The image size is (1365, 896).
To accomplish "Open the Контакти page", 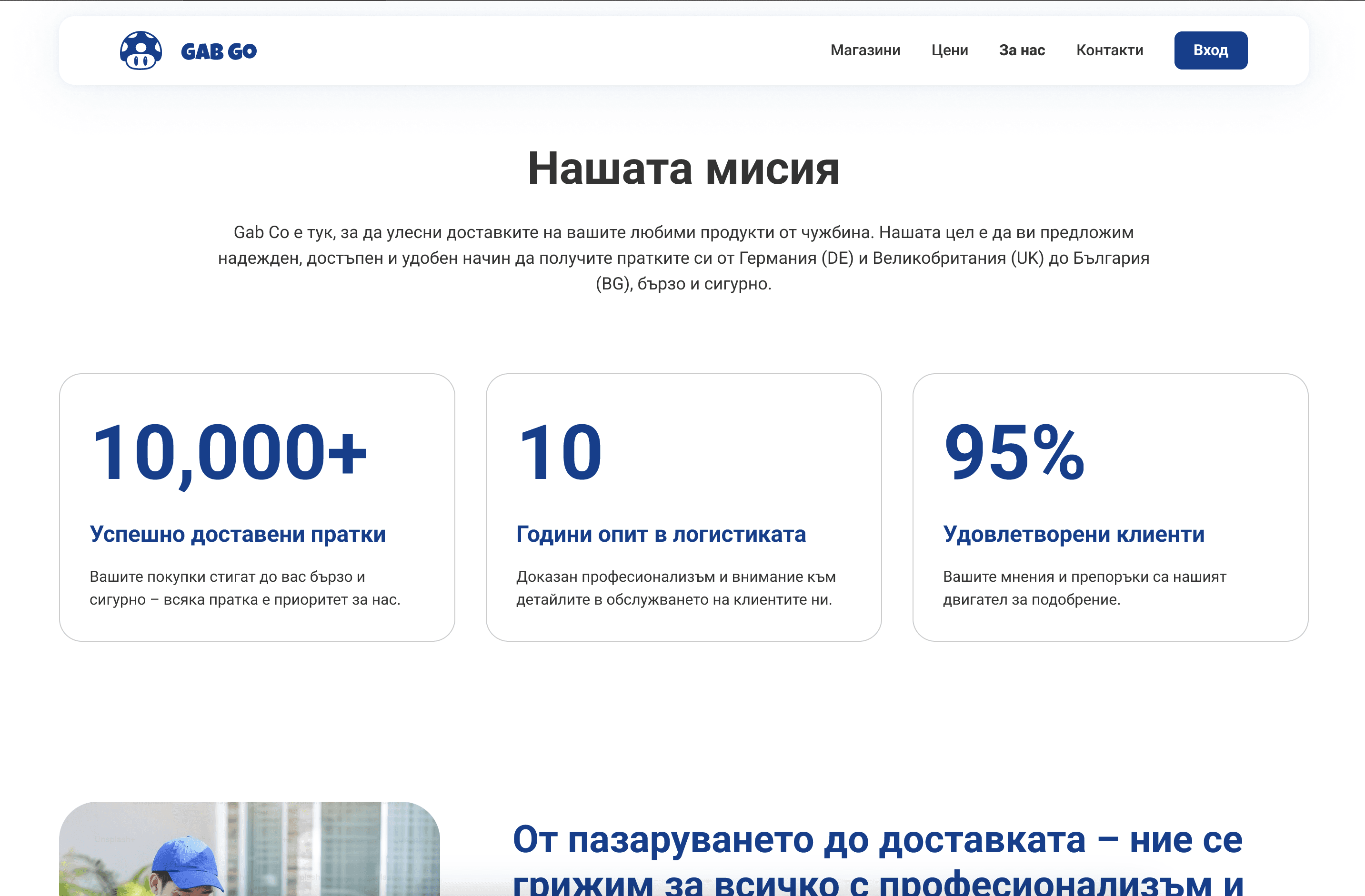I will click(x=1109, y=50).
